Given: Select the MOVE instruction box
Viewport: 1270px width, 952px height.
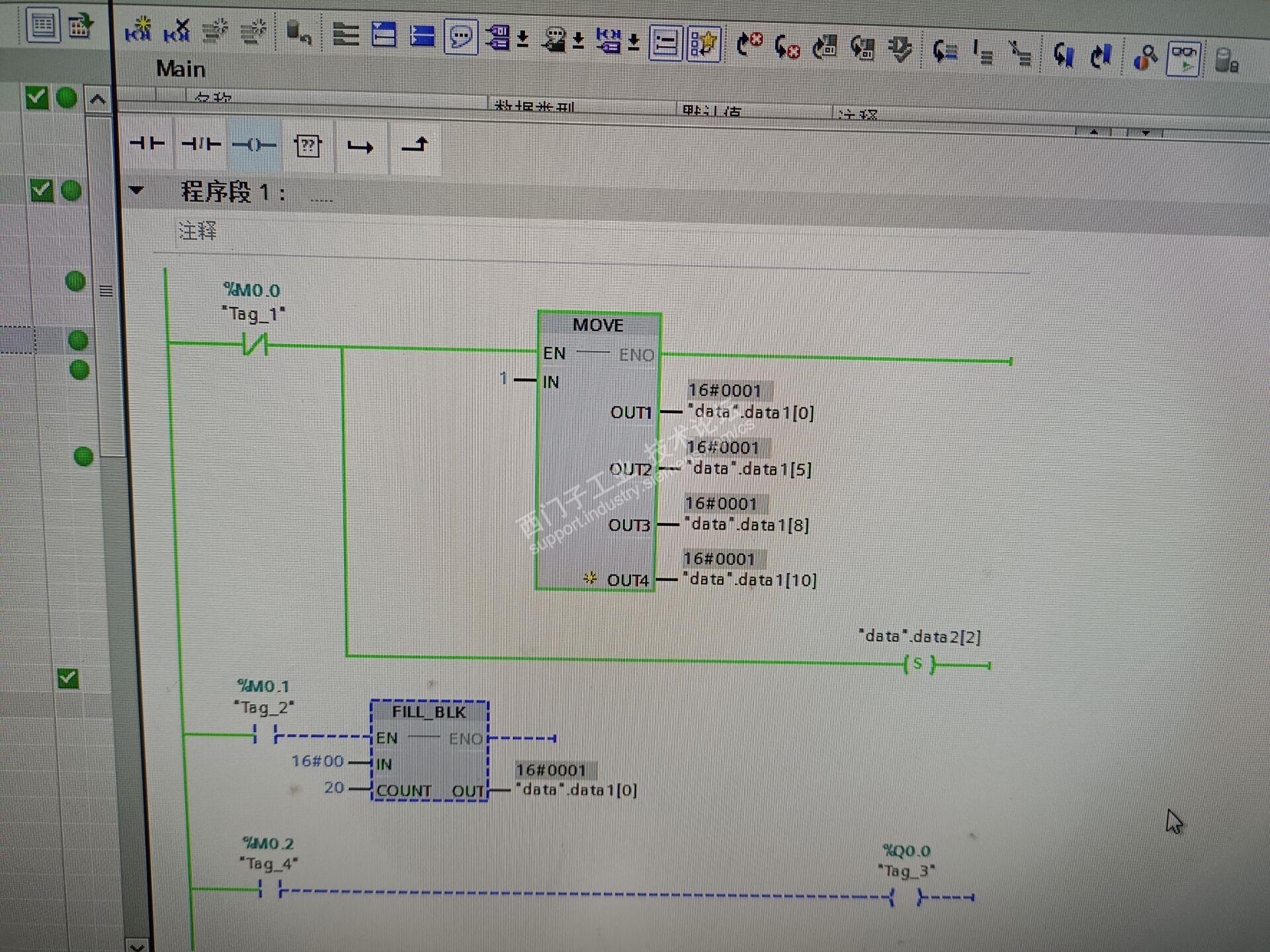Looking at the screenshot, I should [598, 325].
